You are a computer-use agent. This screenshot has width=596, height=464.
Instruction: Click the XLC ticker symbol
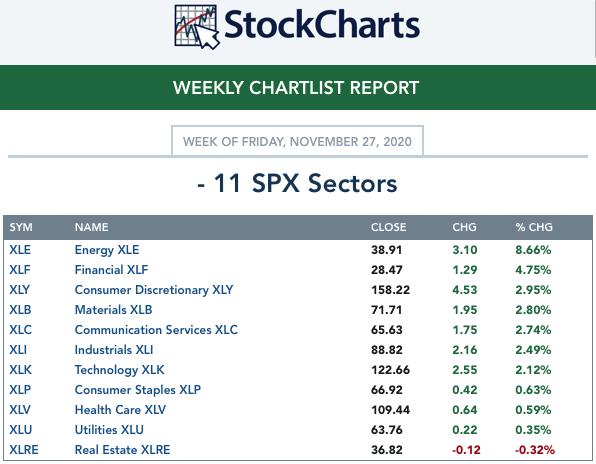click(x=21, y=330)
